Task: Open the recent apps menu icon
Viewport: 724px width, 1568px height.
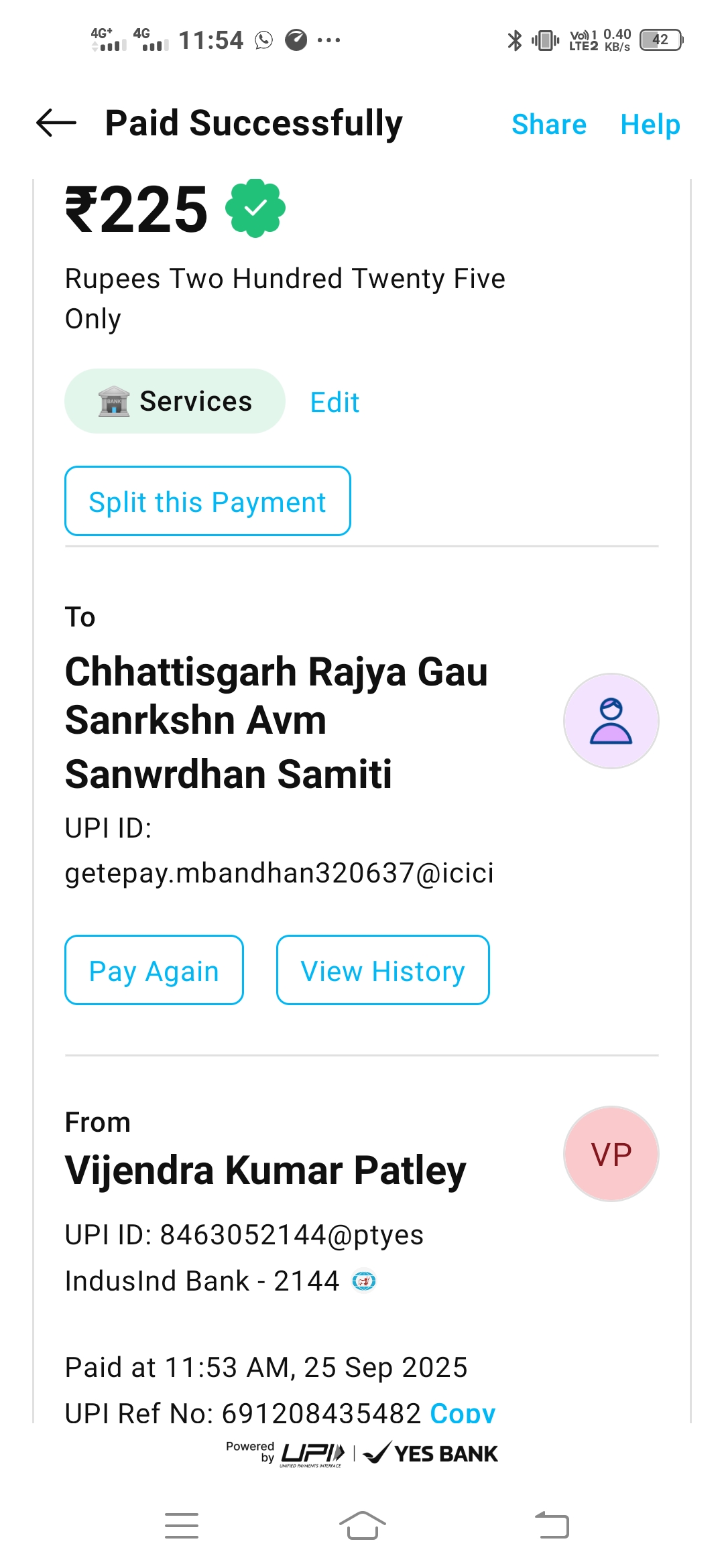Action: (182, 1526)
